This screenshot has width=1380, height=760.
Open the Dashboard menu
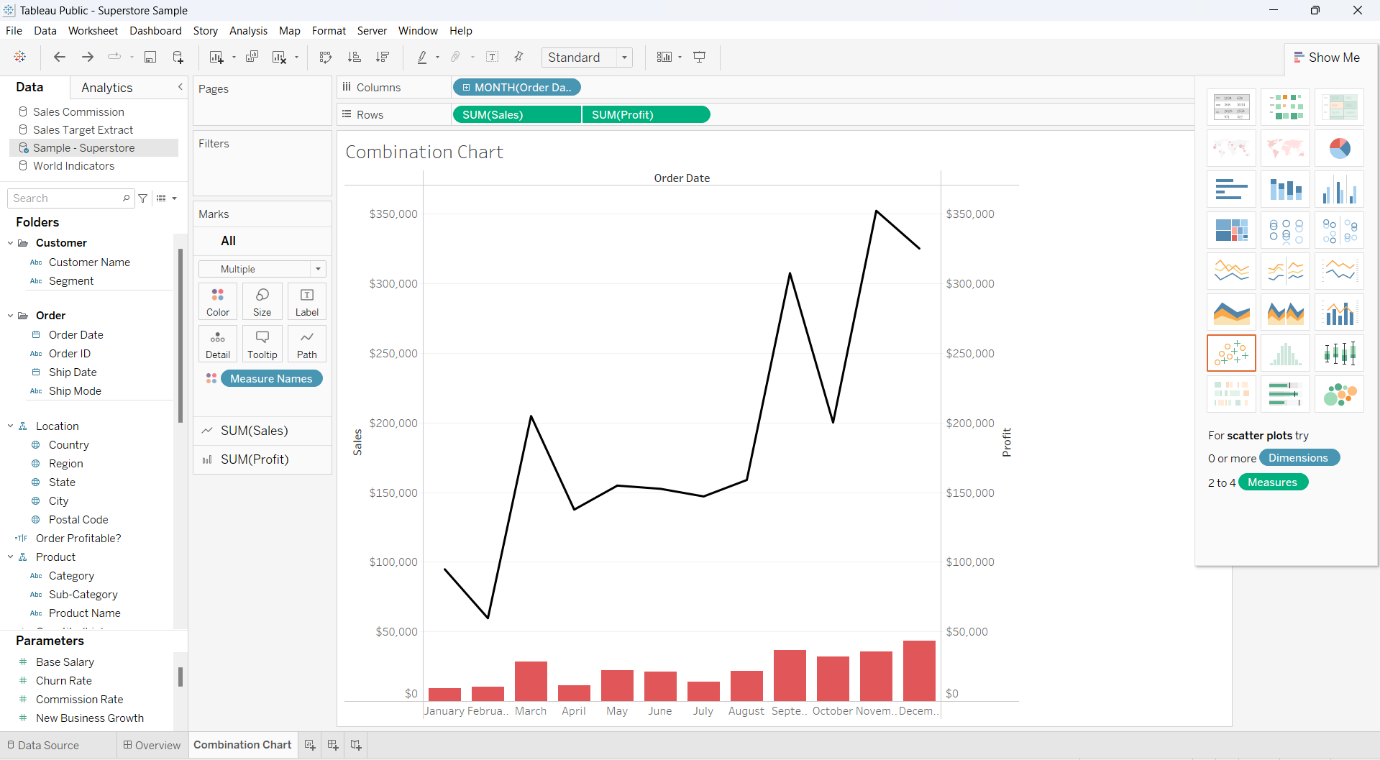155,31
